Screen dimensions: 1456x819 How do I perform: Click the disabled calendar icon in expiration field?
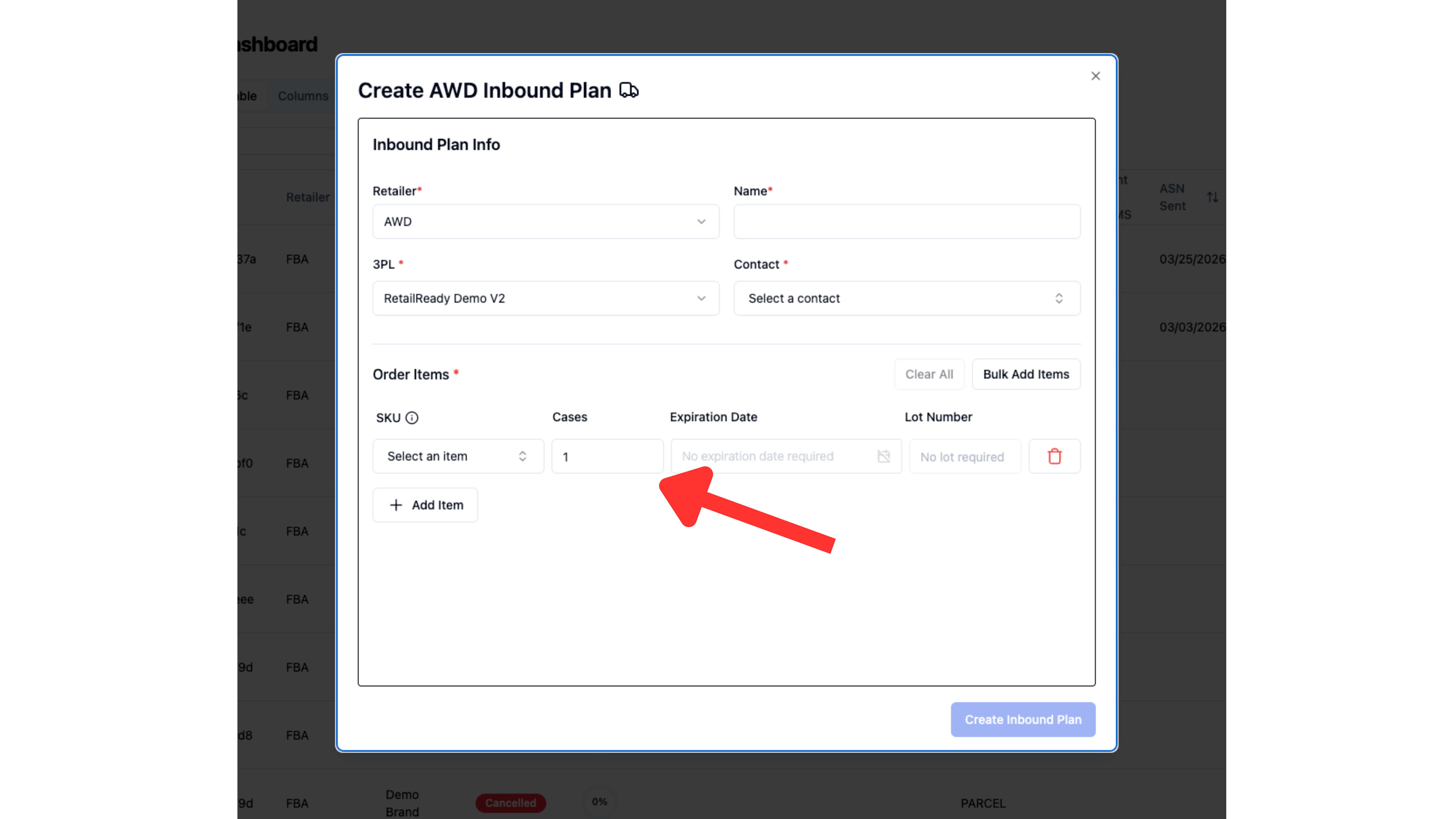point(884,456)
